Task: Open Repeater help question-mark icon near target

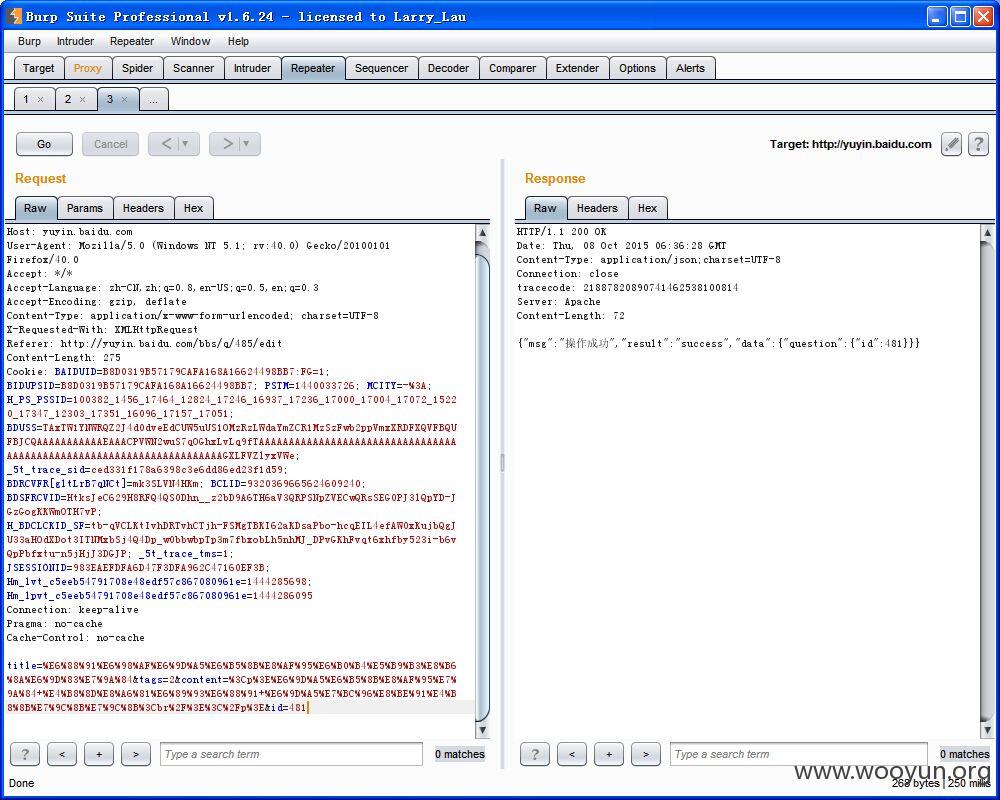Action: (978, 144)
